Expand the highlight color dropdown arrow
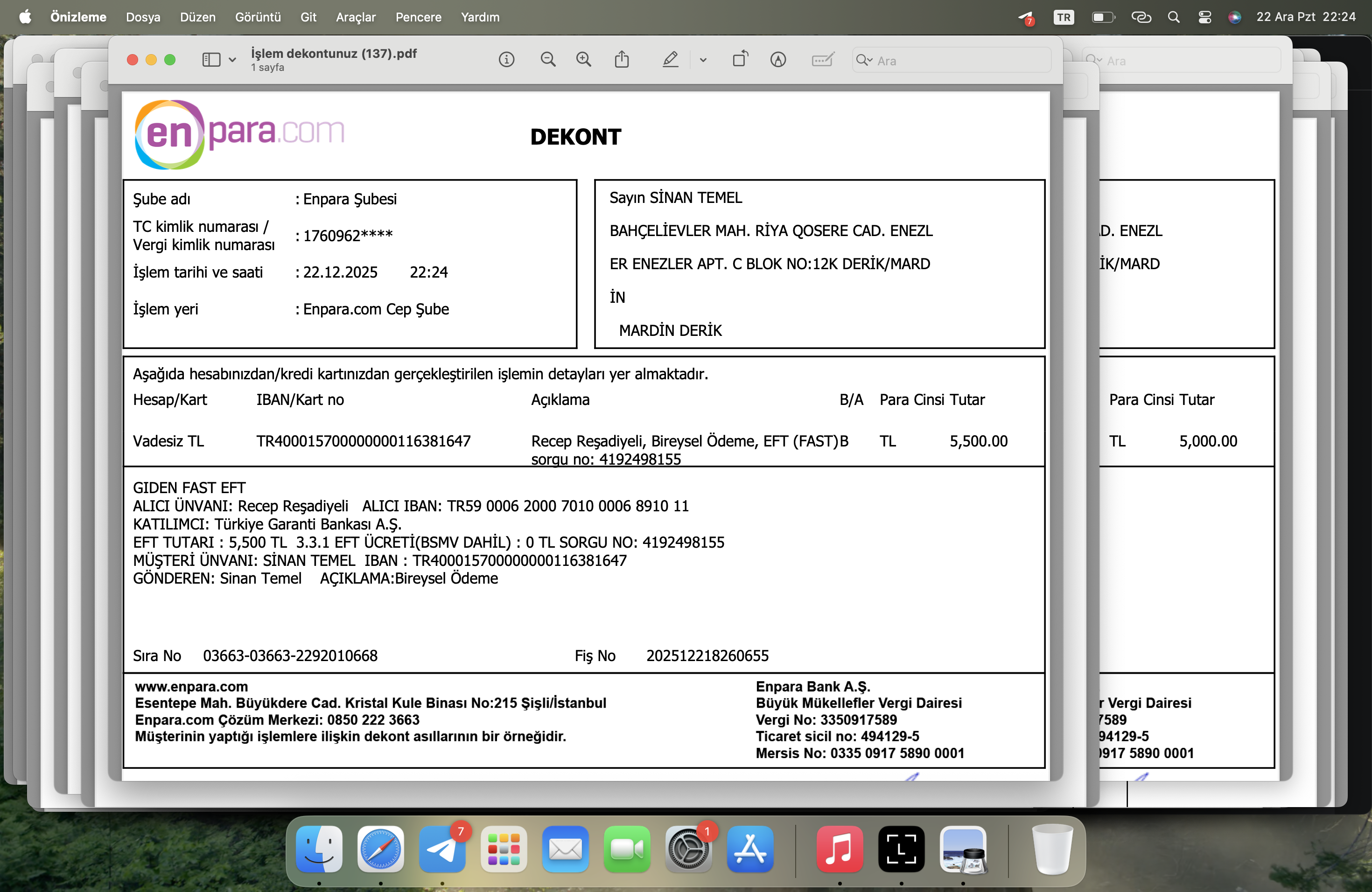The width and height of the screenshot is (1372, 892). coord(703,60)
